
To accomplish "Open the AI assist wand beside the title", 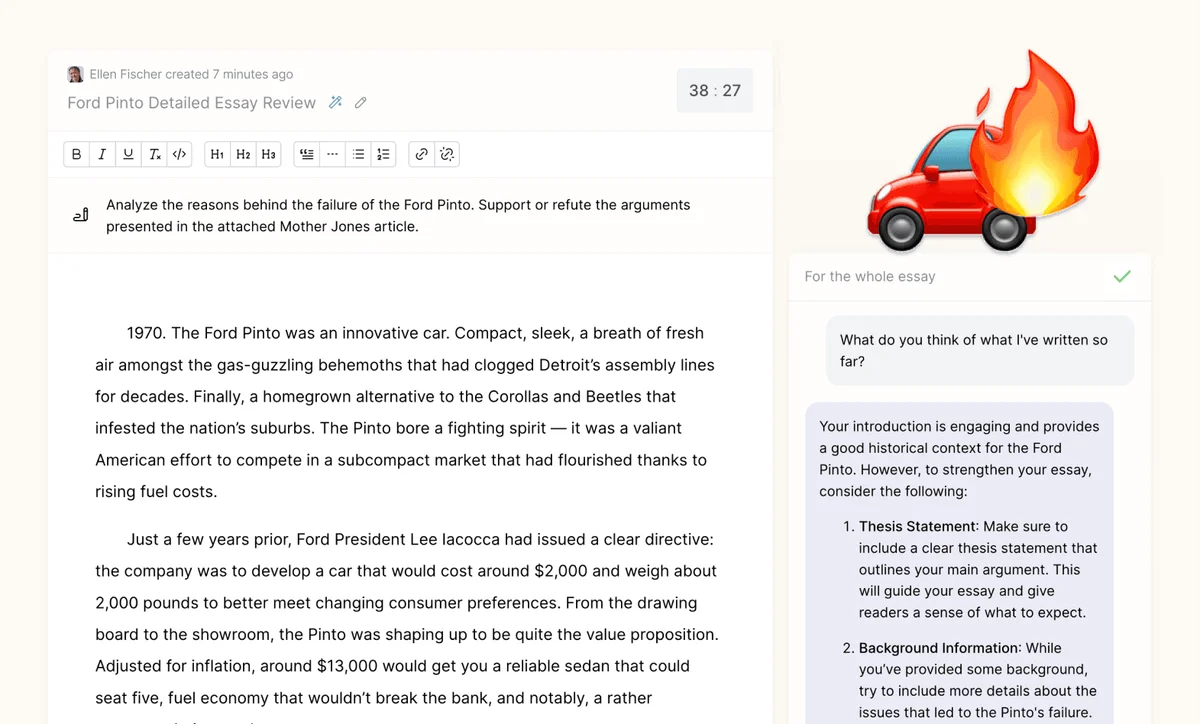I will pos(334,102).
